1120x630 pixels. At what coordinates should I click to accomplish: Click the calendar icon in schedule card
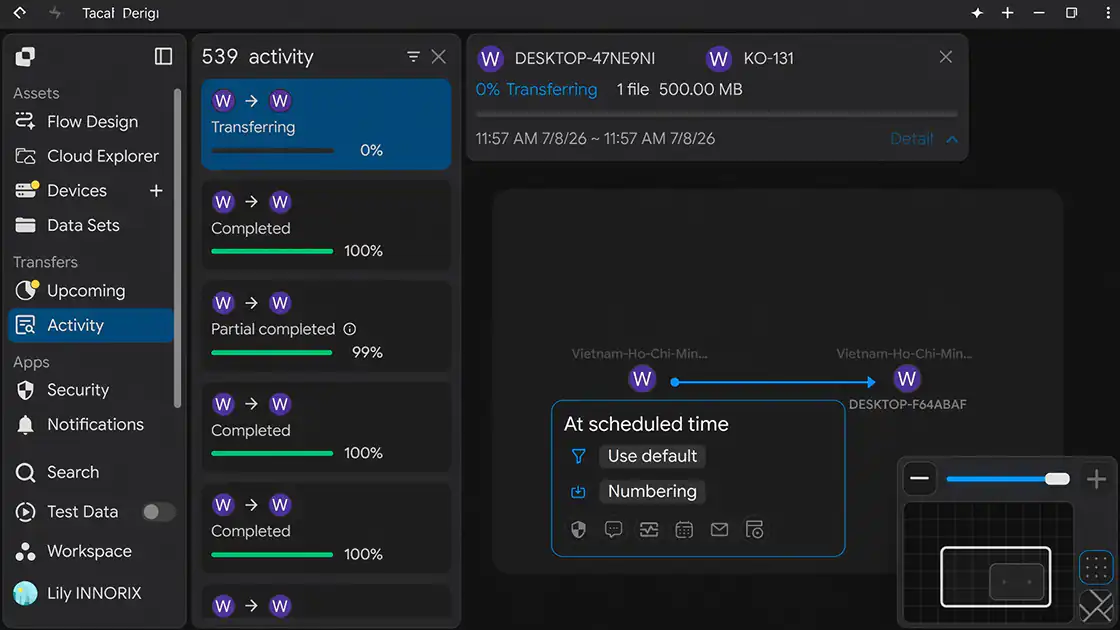point(684,529)
